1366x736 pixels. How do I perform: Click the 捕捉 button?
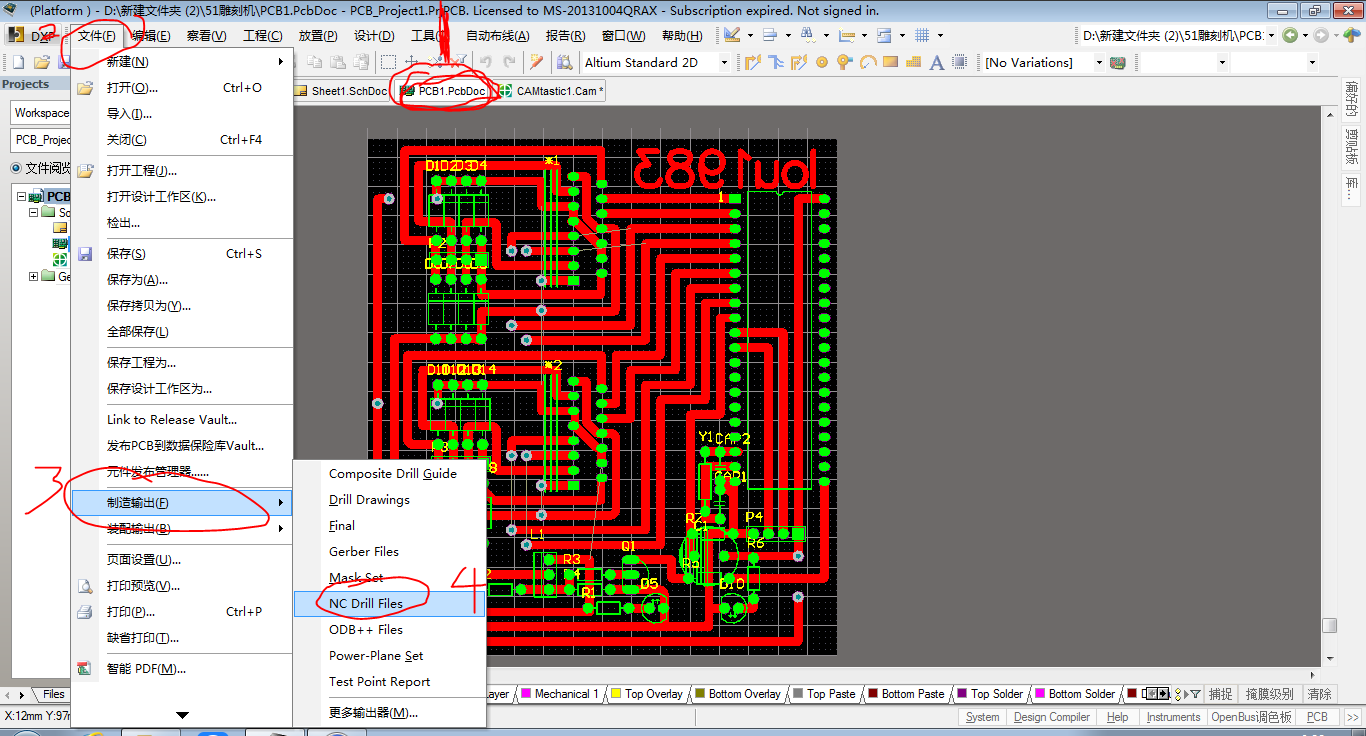click(1220, 694)
